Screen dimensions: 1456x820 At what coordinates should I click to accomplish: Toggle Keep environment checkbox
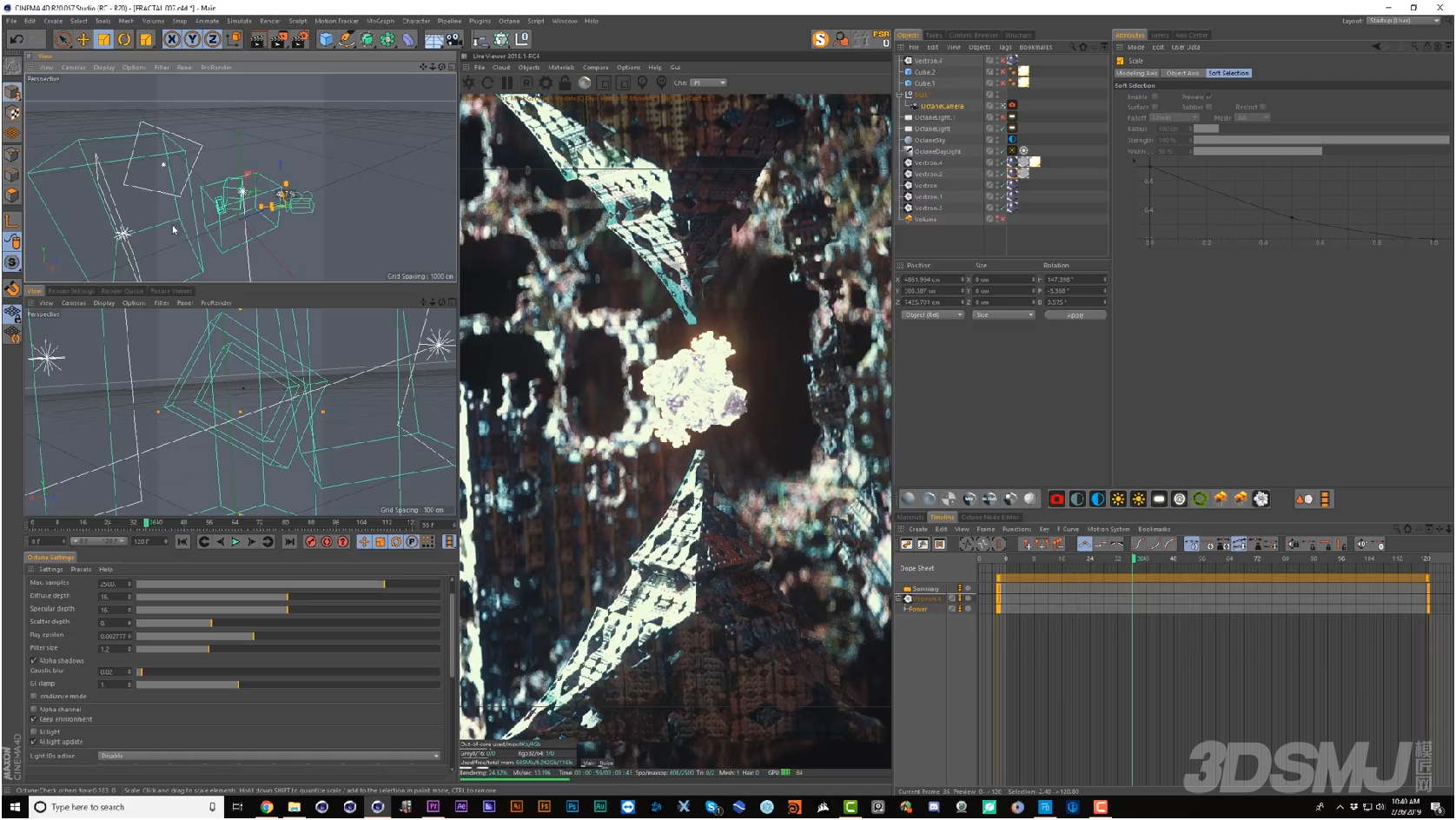34,719
